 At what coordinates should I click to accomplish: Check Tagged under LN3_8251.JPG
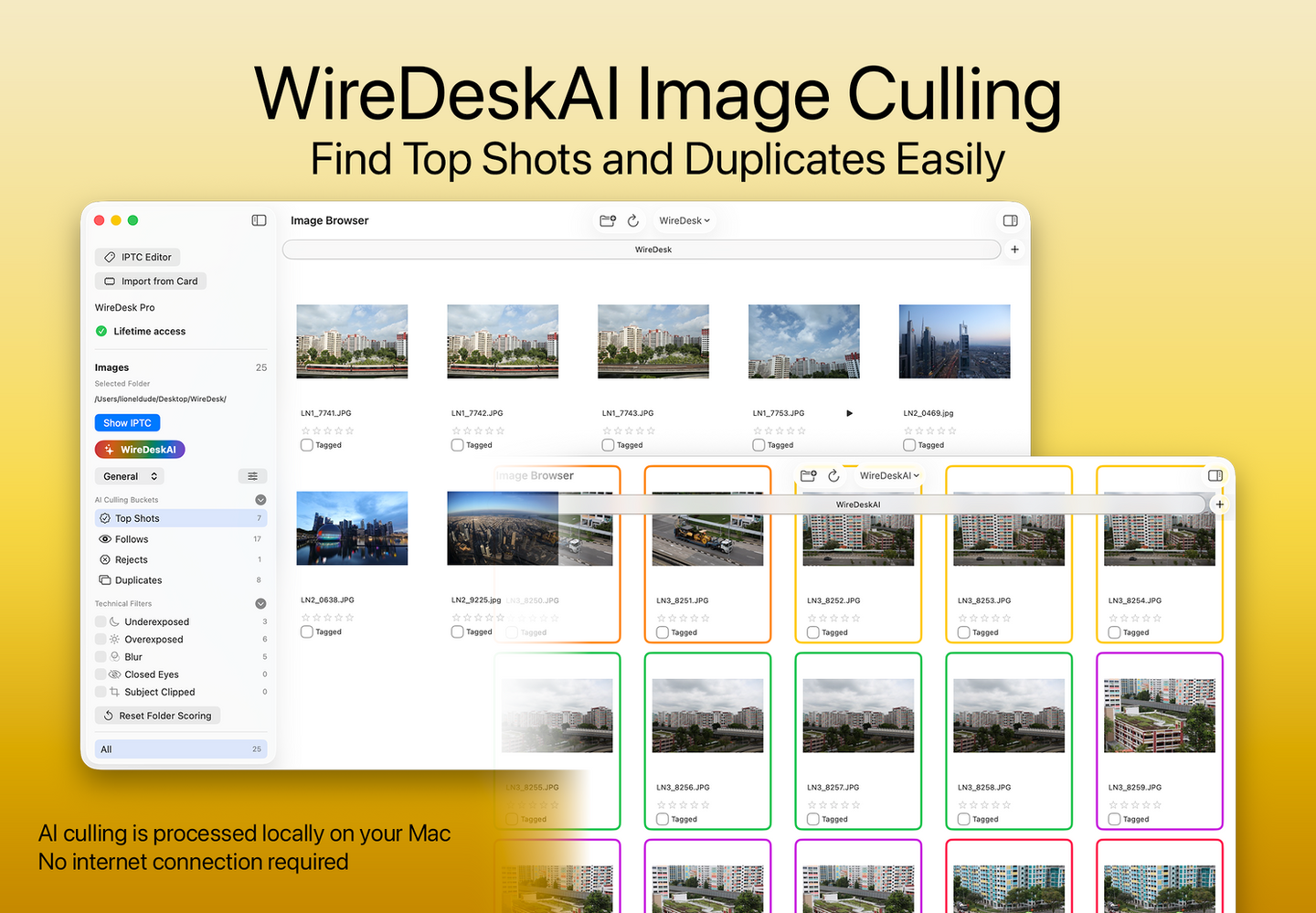click(663, 632)
